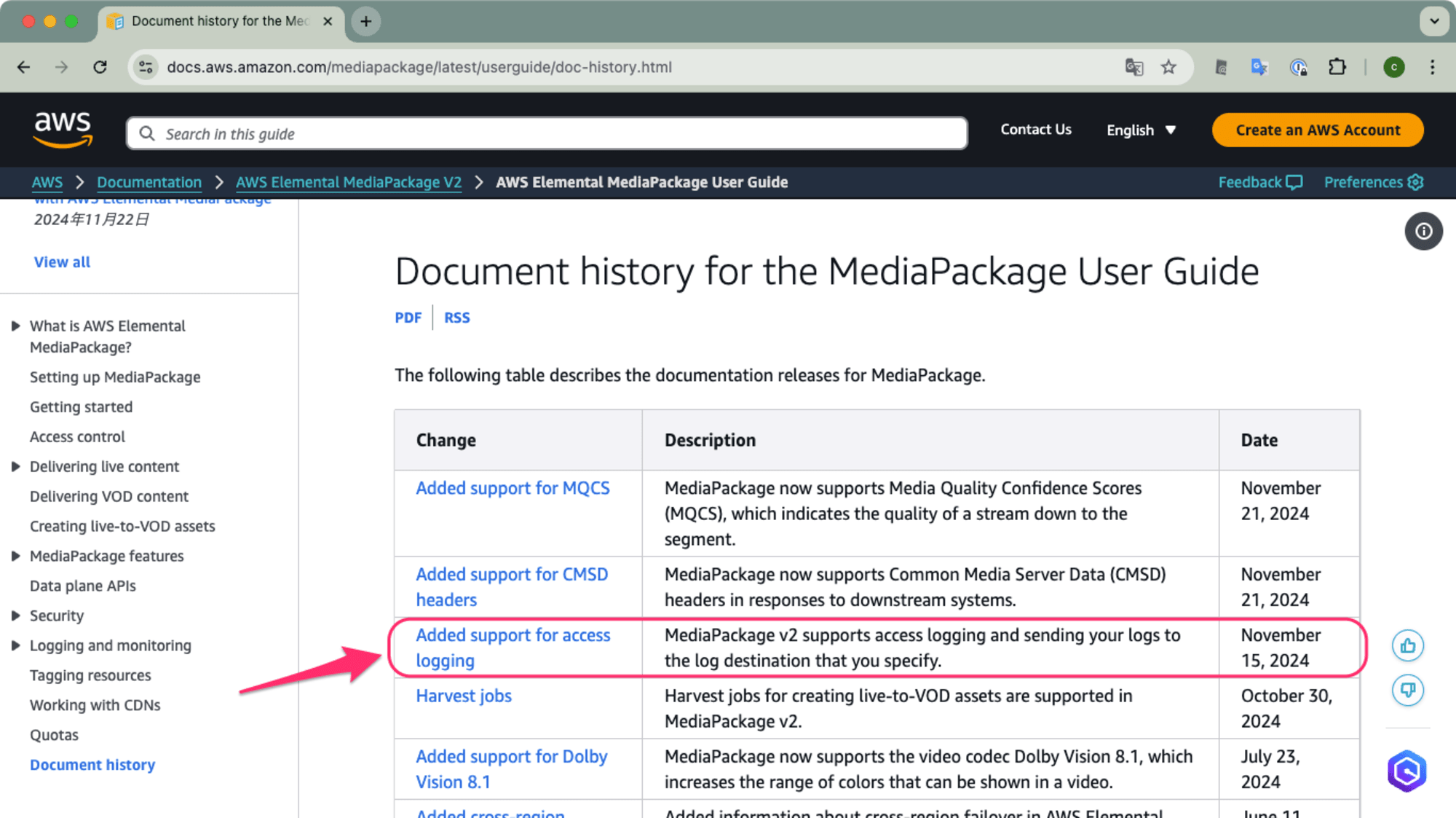This screenshot has width=1456, height=818.
Task: Click Create an AWS Account button
Action: click(1318, 130)
